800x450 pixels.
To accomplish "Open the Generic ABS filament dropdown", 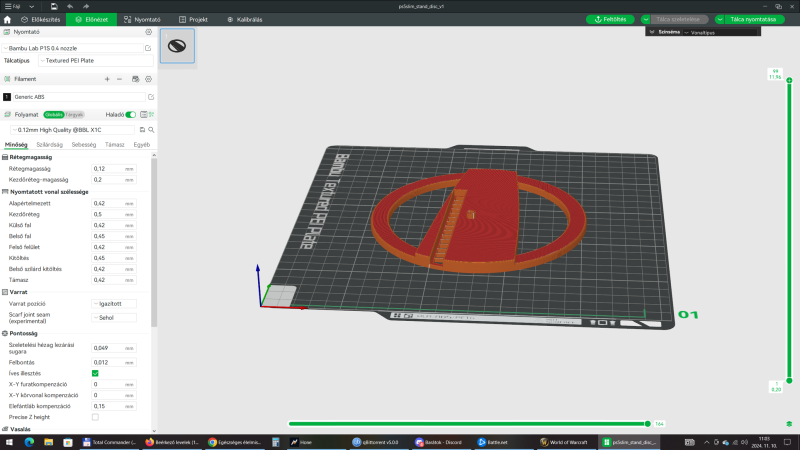I will coord(79,96).
